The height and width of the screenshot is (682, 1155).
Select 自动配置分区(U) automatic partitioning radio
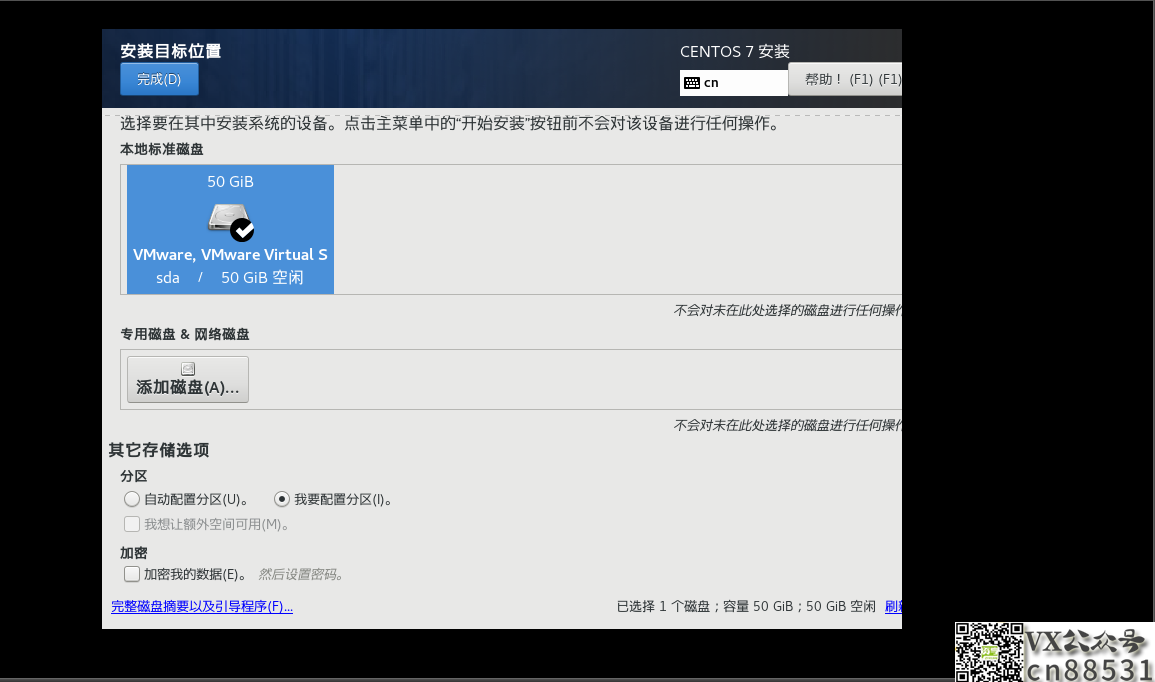click(x=132, y=499)
